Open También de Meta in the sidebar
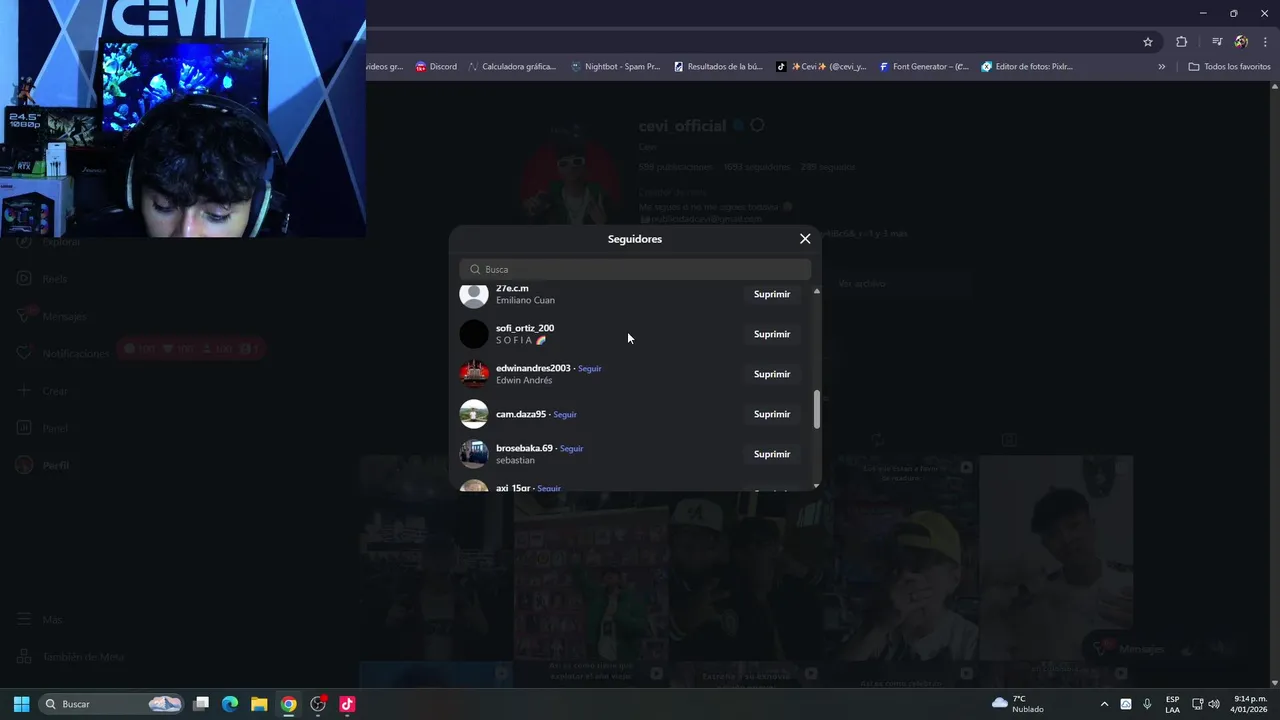1280x720 pixels. [x=70, y=657]
